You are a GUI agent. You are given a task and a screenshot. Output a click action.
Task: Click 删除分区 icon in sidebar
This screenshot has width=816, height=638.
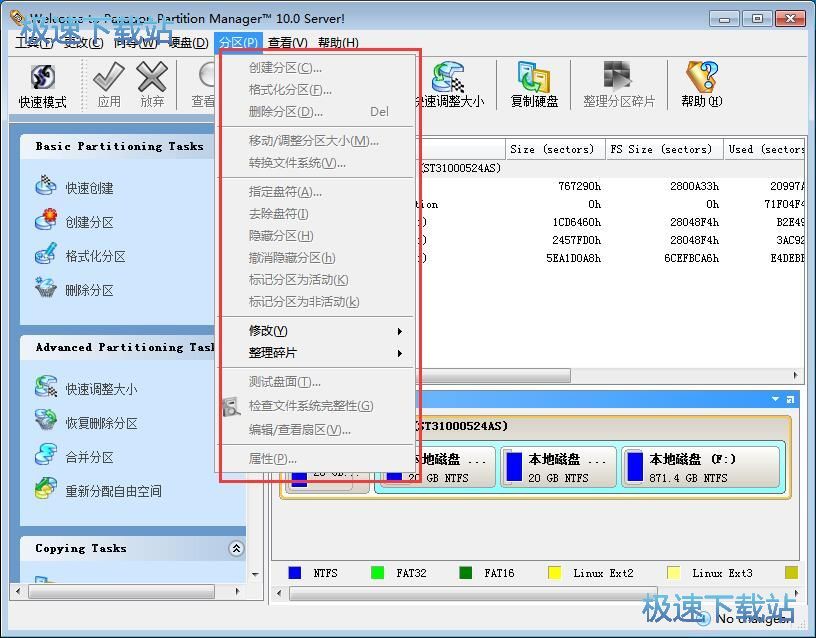(x=46, y=288)
